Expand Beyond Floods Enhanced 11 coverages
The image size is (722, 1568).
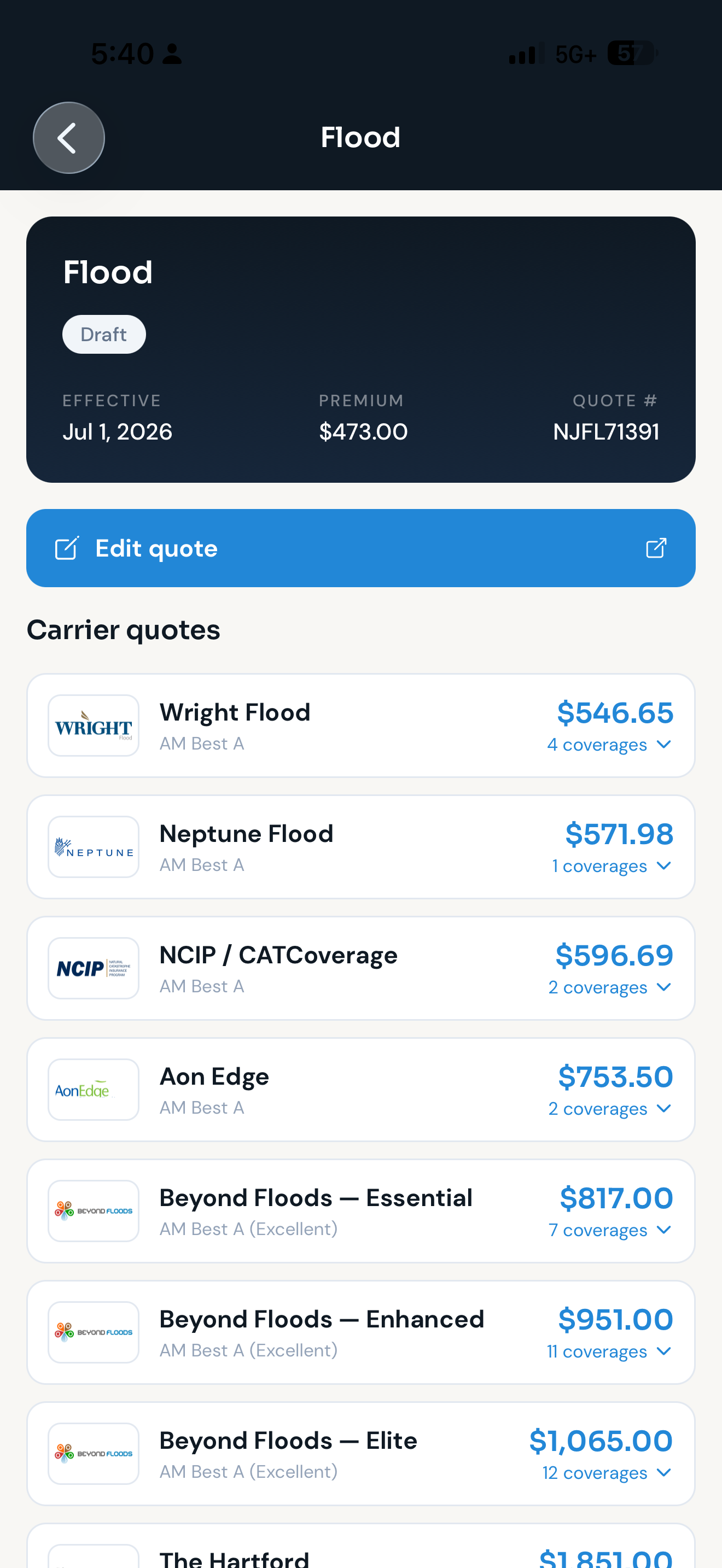click(609, 1351)
